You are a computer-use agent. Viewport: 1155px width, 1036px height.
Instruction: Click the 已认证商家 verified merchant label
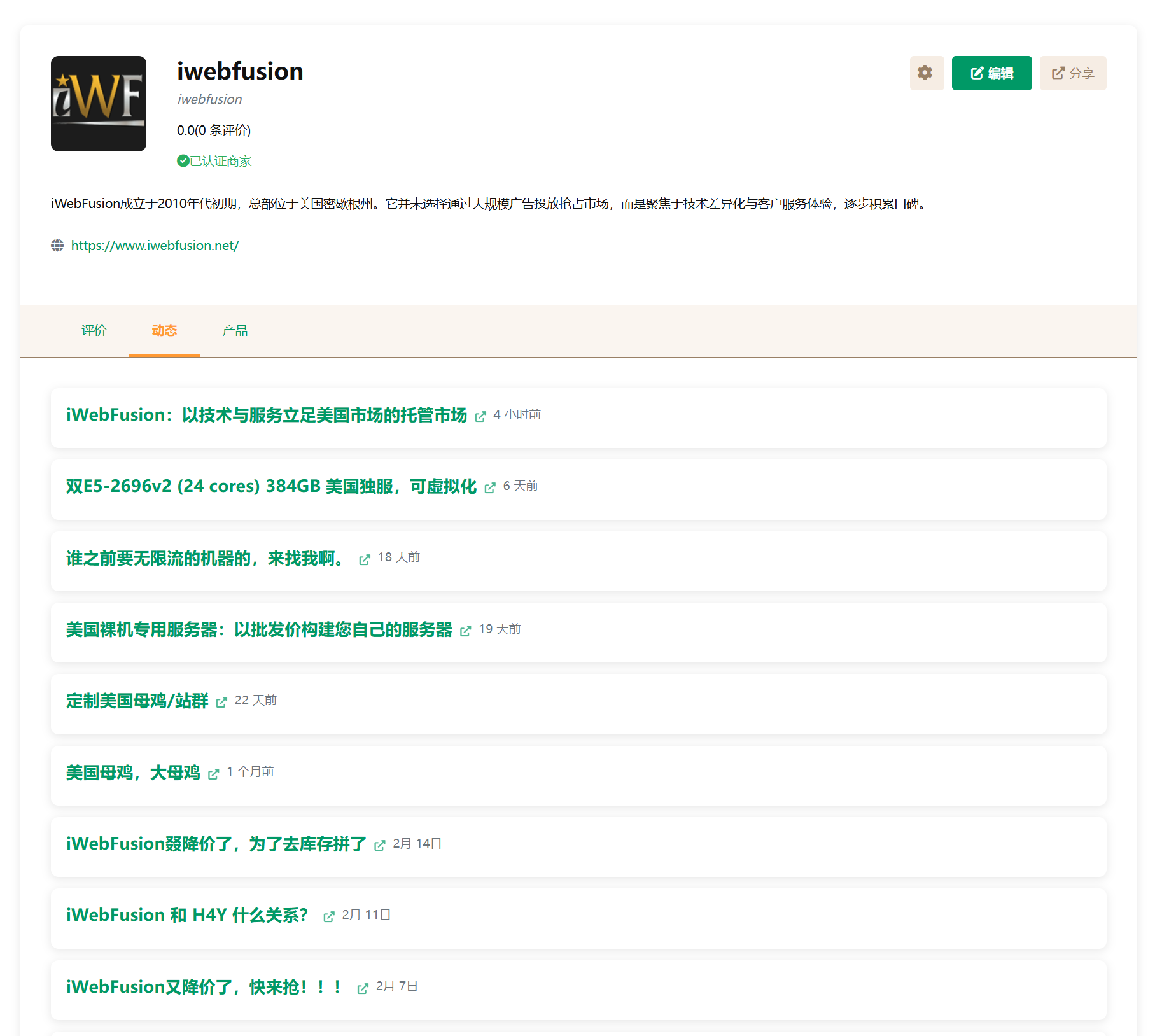tap(221, 161)
